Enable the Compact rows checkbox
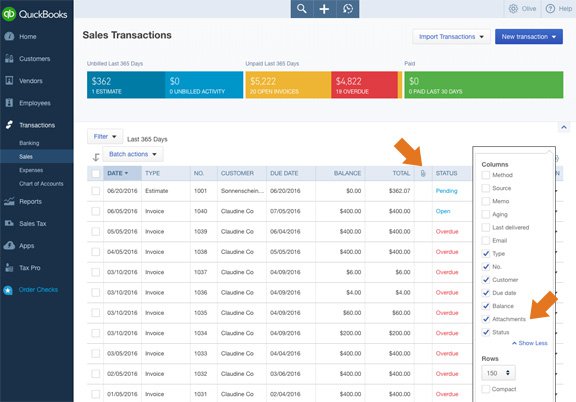The height and width of the screenshot is (402, 576). 486,389
